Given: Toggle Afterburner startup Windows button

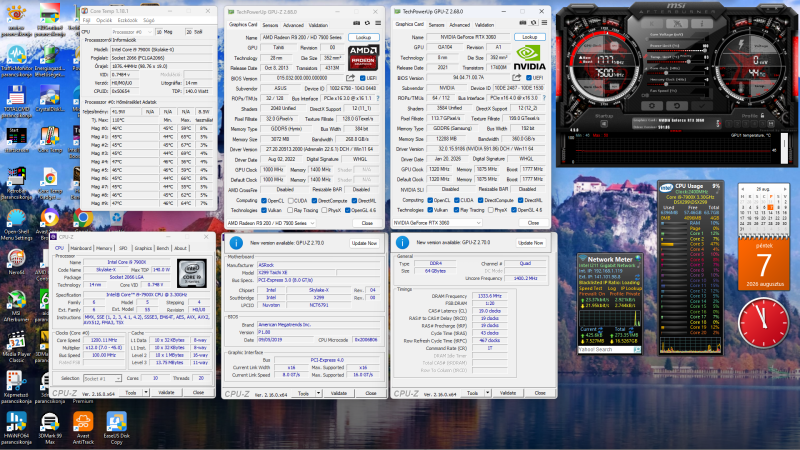Looking at the screenshot, I should coord(604,124).
